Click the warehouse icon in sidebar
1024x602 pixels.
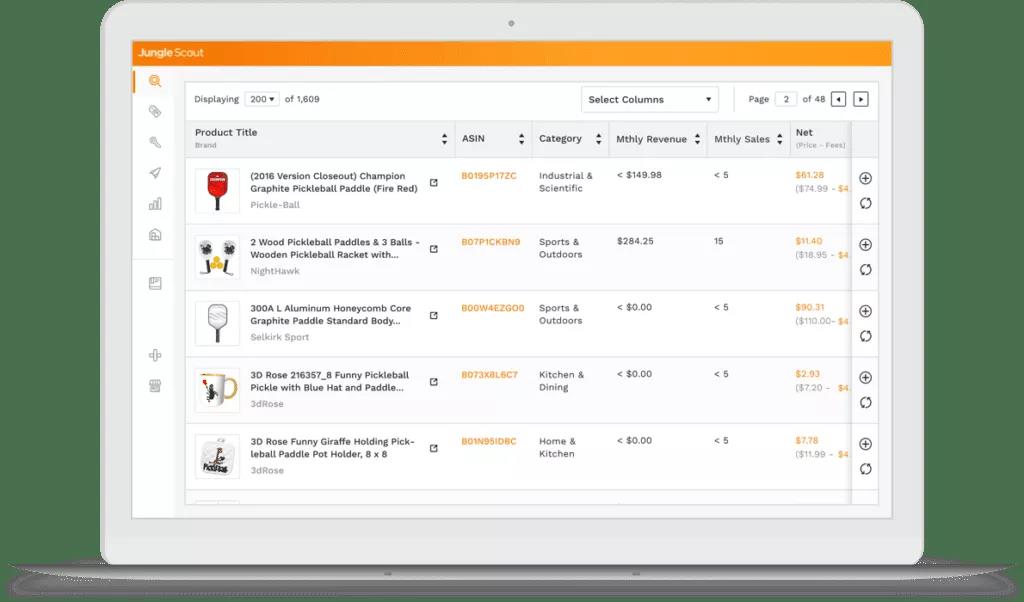pyautogui.click(x=155, y=235)
